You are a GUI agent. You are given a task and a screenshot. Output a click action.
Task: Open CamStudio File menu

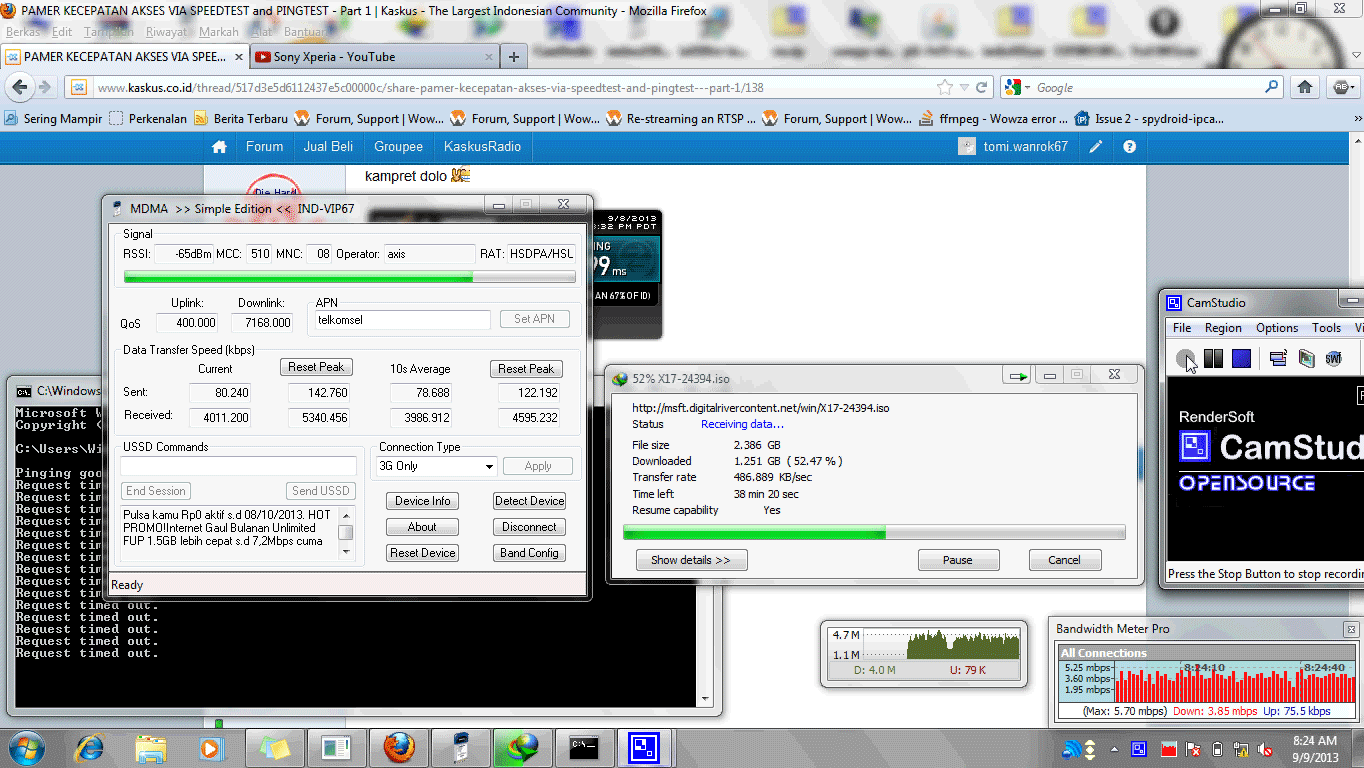[x=1182, y=328]
